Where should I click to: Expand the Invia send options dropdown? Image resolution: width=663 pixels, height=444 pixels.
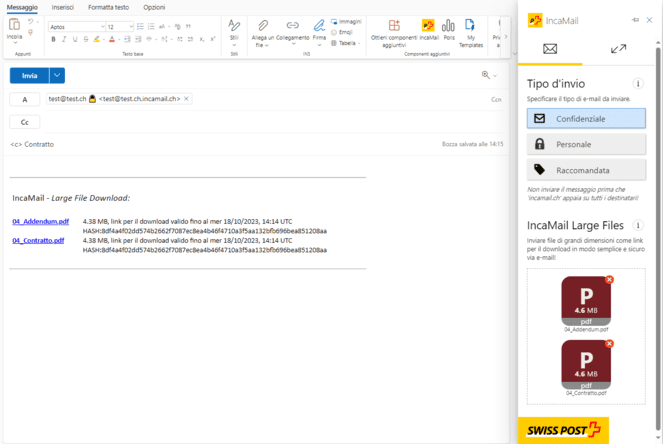click(x=57, y=75)
